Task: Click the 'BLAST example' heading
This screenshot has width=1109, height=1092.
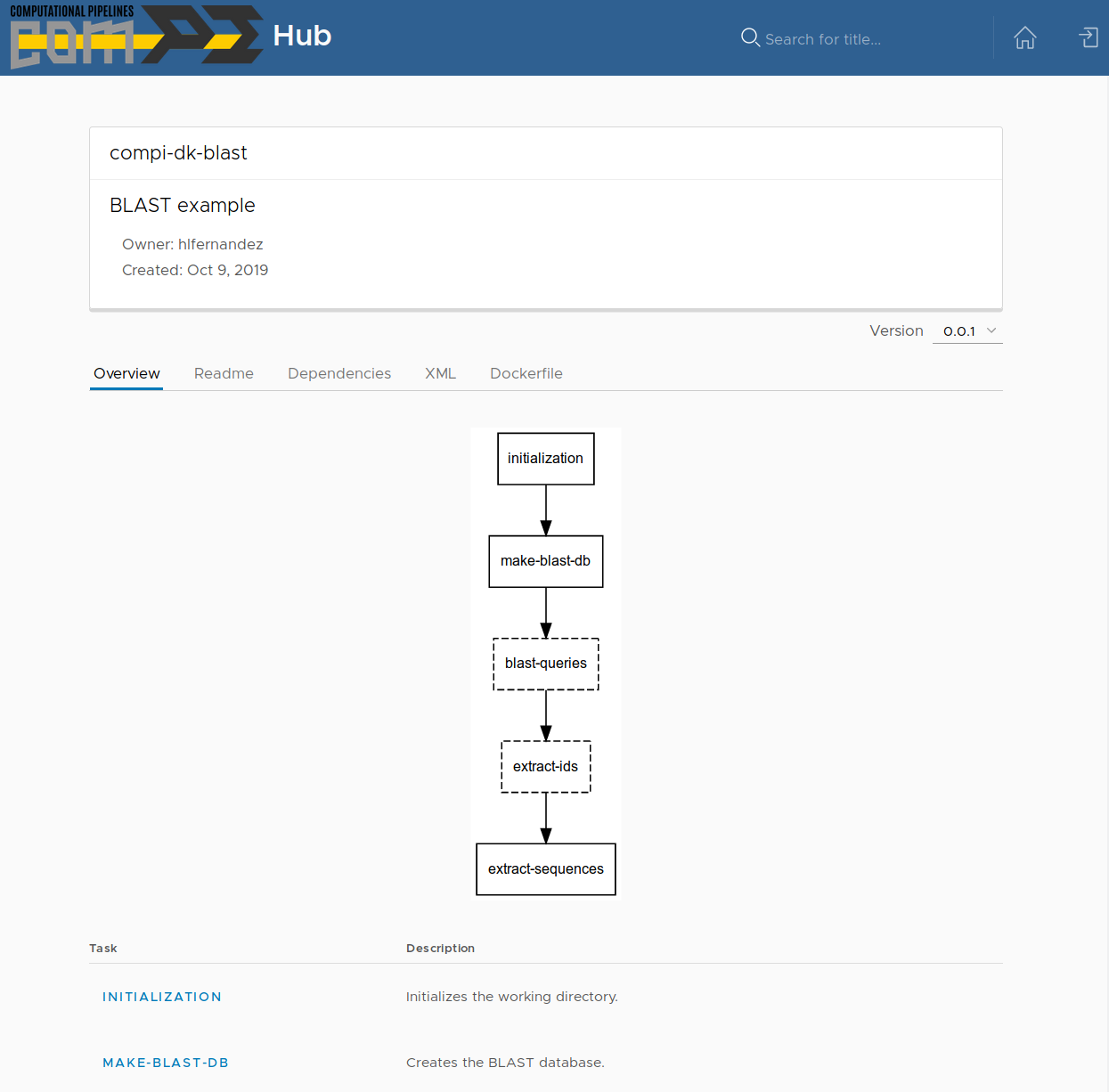Action: click(183, 206)
